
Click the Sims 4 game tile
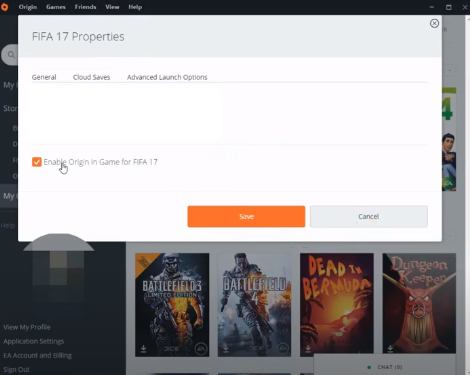tap(449, 139)
